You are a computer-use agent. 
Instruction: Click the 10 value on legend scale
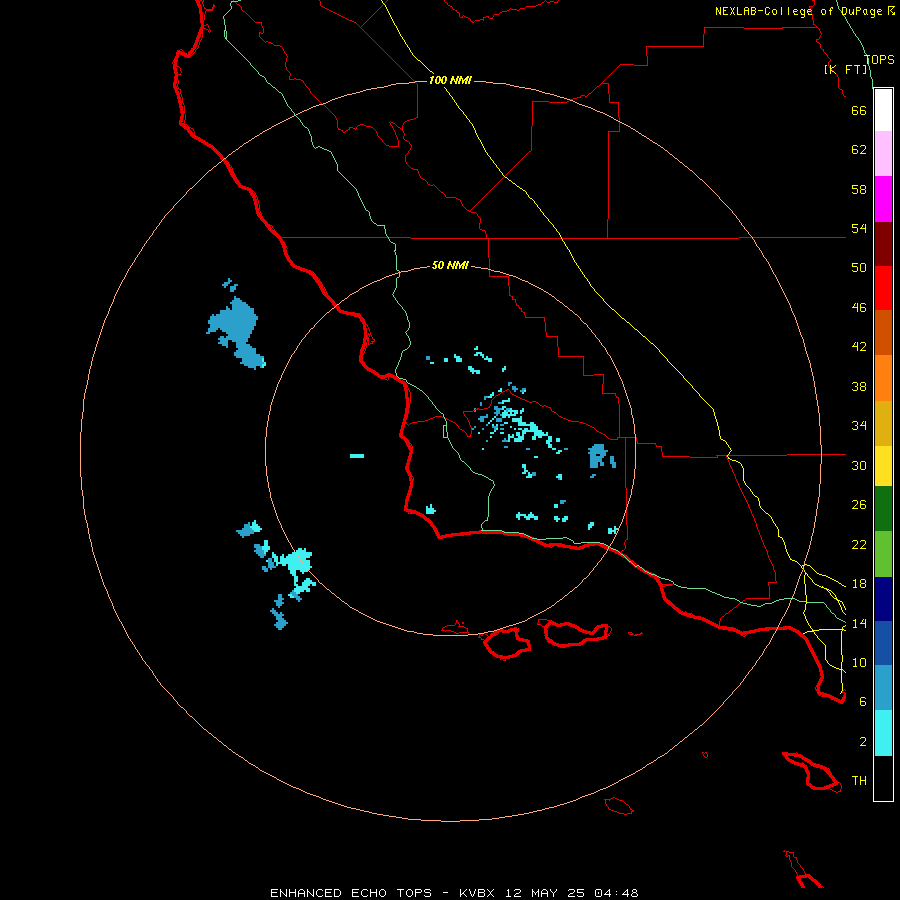(x=859, y=662)
